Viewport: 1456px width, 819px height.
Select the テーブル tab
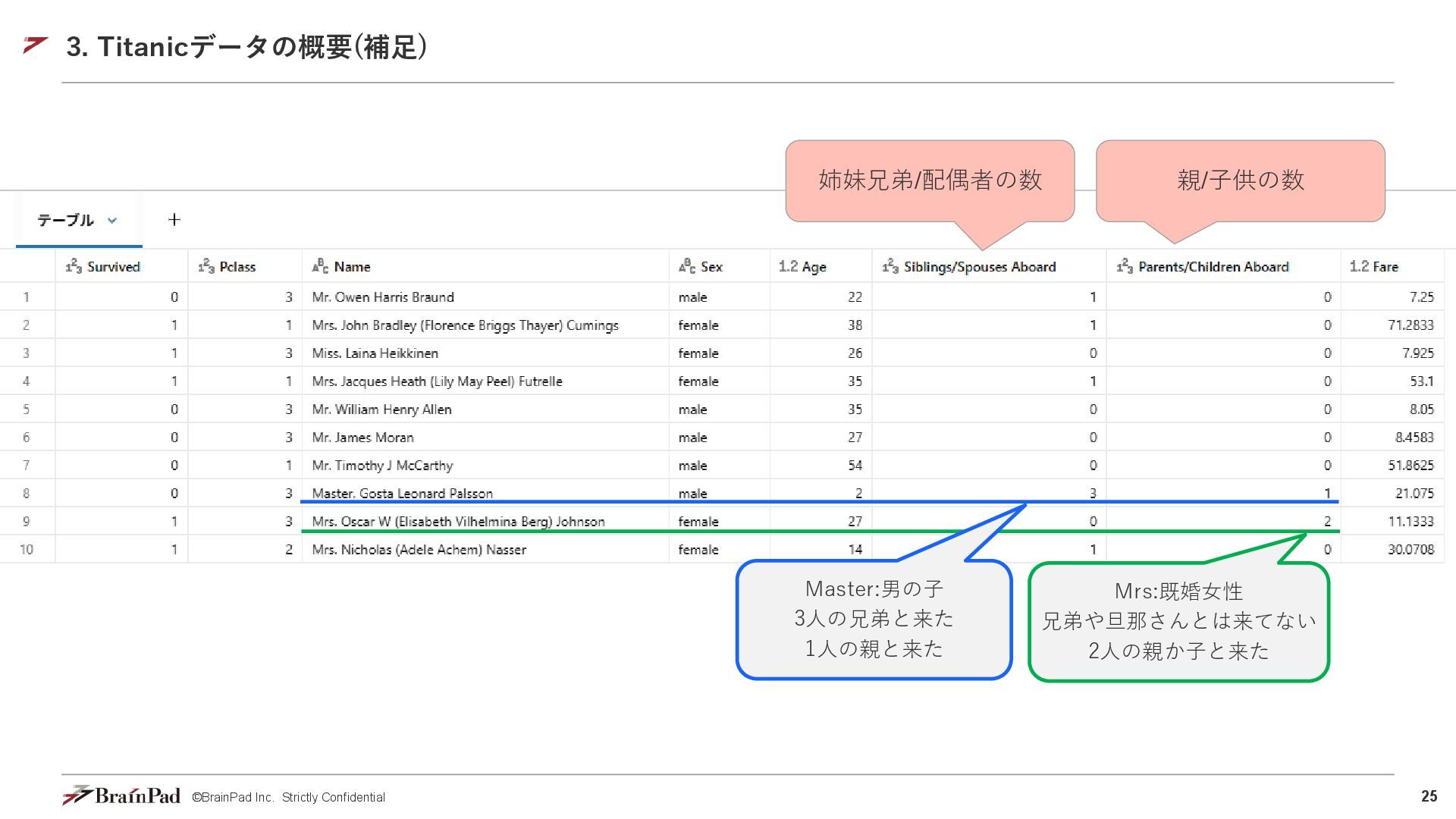pyautogui.click(x=66, y=221)
